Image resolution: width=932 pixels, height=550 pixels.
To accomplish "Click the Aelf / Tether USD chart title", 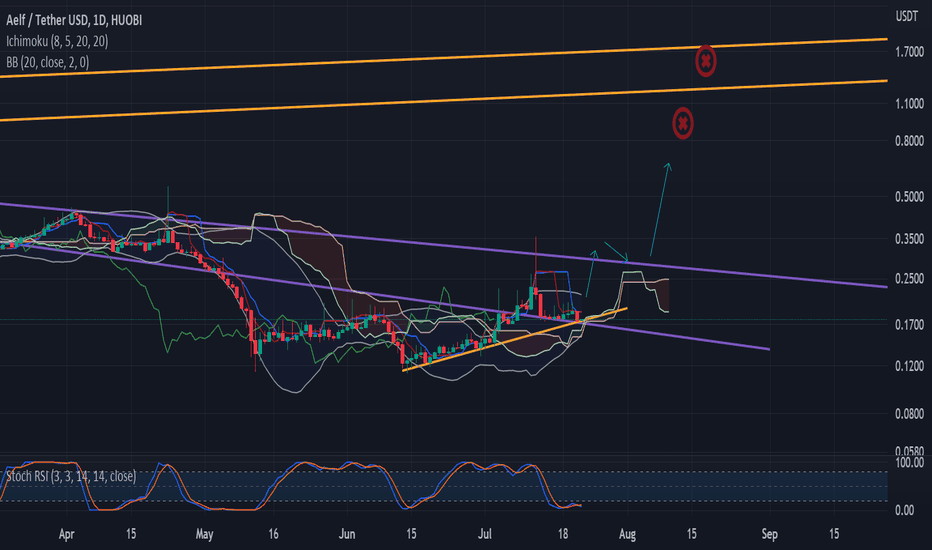I will click(74, 20).
